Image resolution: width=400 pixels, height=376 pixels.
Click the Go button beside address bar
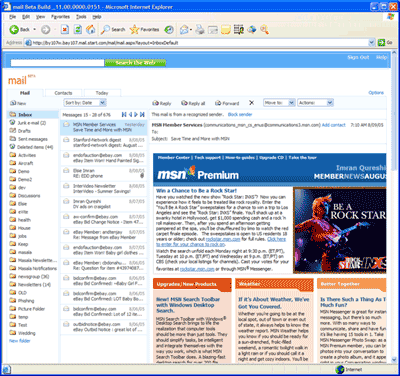pos(385,43)
